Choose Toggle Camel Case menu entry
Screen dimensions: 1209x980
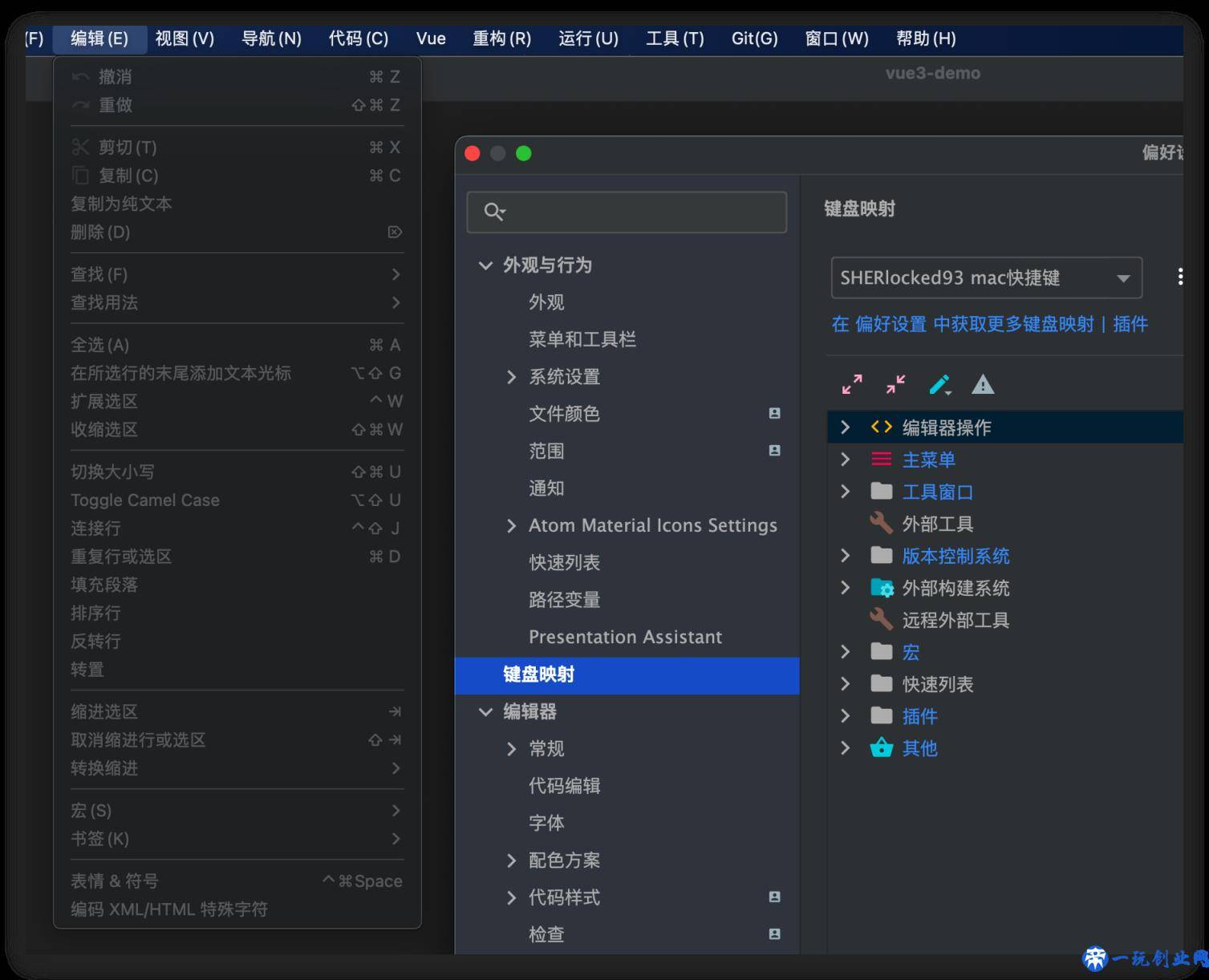point(237,500)
